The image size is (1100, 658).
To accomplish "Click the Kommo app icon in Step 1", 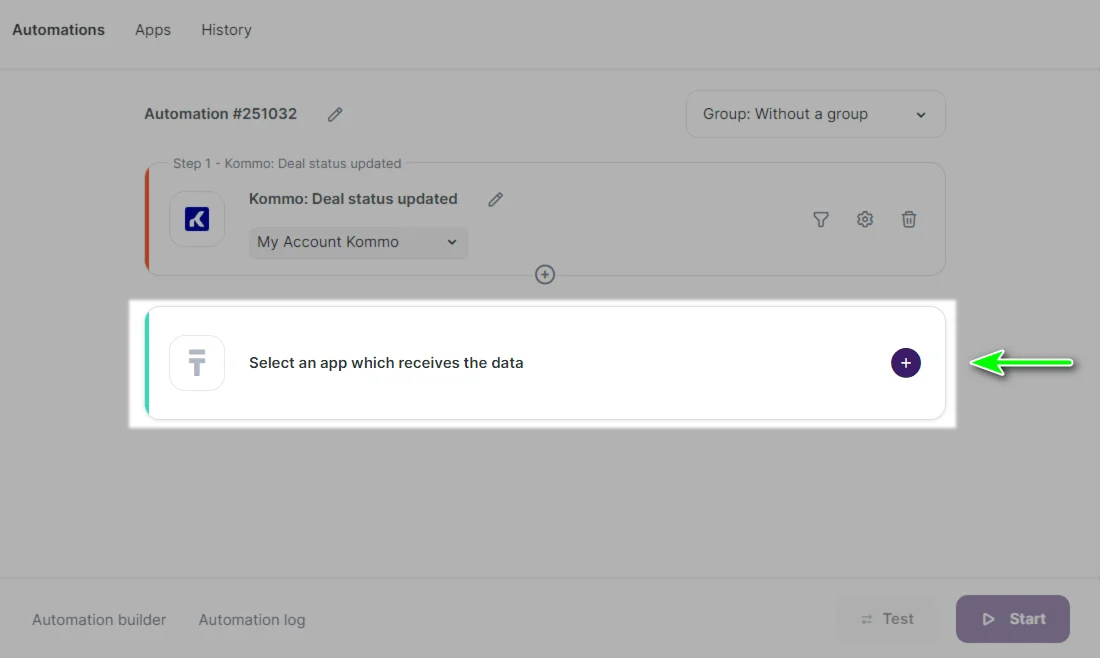I will point(197,219).
